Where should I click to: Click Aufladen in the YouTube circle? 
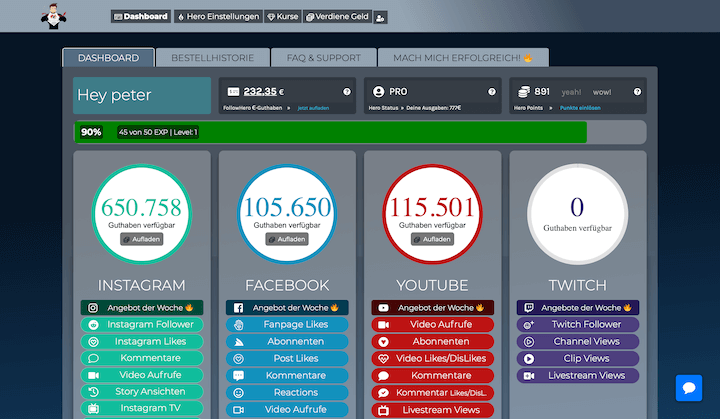(x=433, y=239)
